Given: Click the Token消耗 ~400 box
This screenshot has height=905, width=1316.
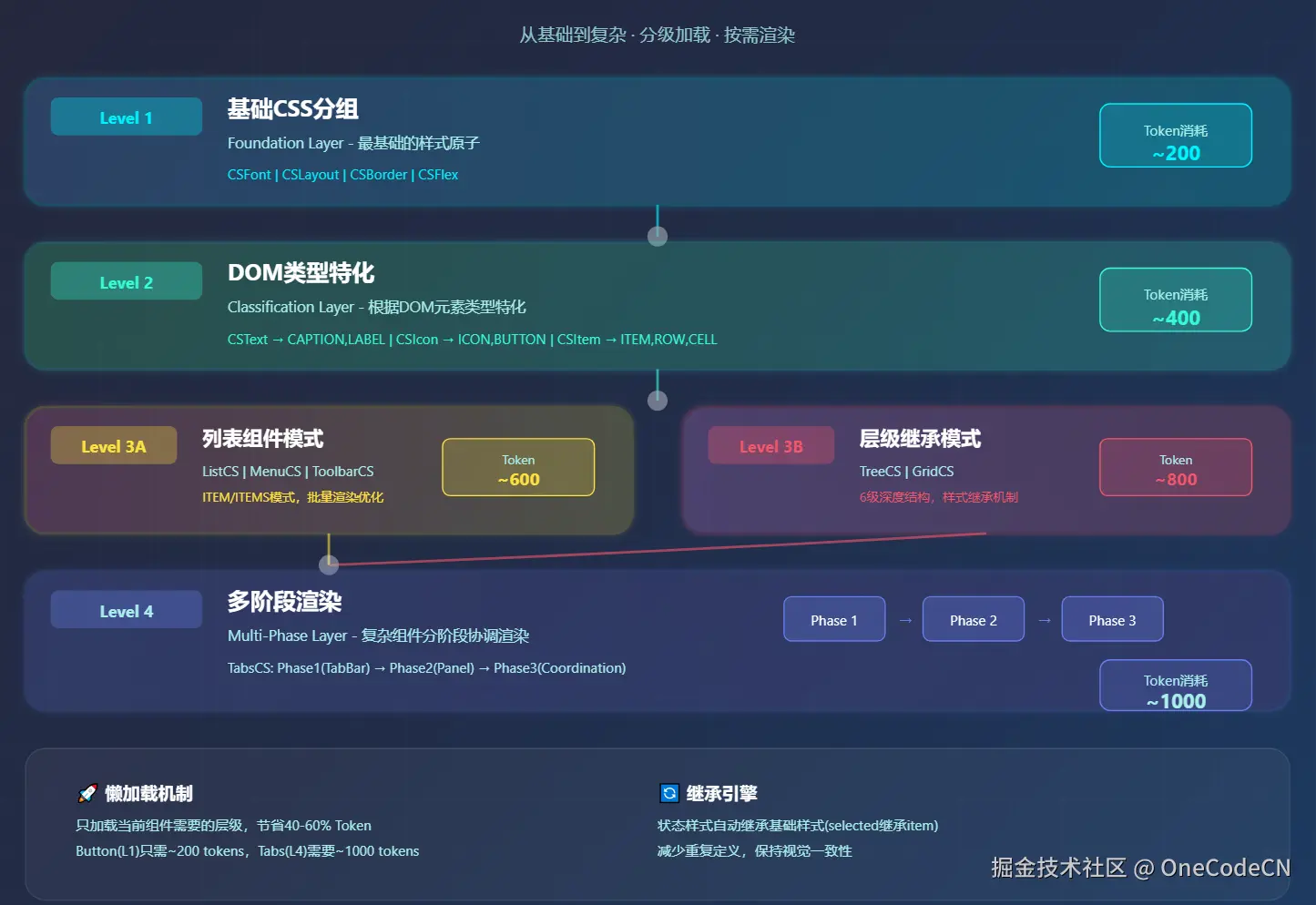Looking at the screenshot, I should pyautogui.click(x=1175, y=300).
